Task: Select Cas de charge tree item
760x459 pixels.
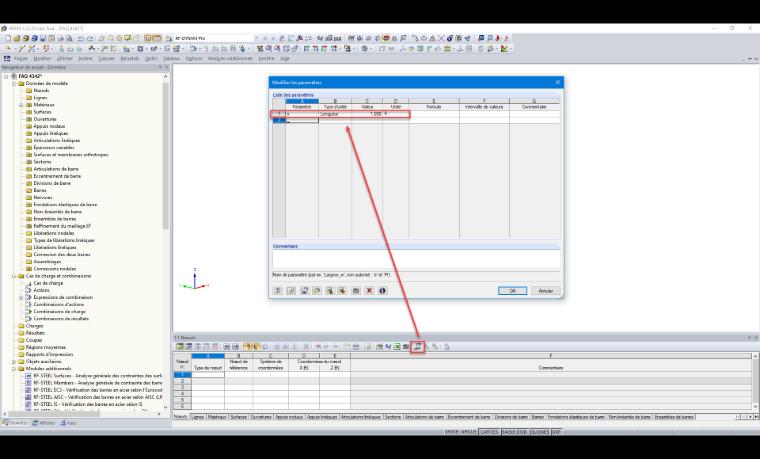Action: click(48, 283)
